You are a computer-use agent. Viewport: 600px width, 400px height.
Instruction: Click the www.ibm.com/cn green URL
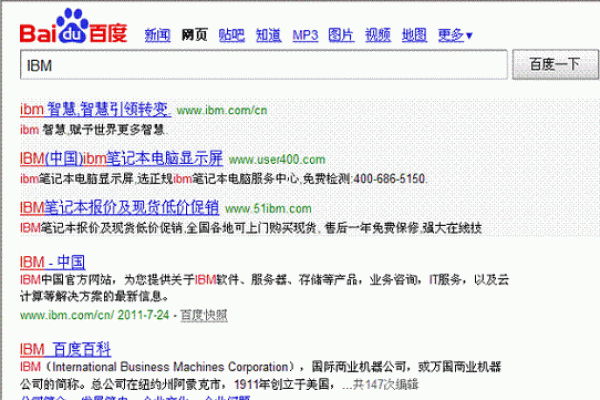222,111
